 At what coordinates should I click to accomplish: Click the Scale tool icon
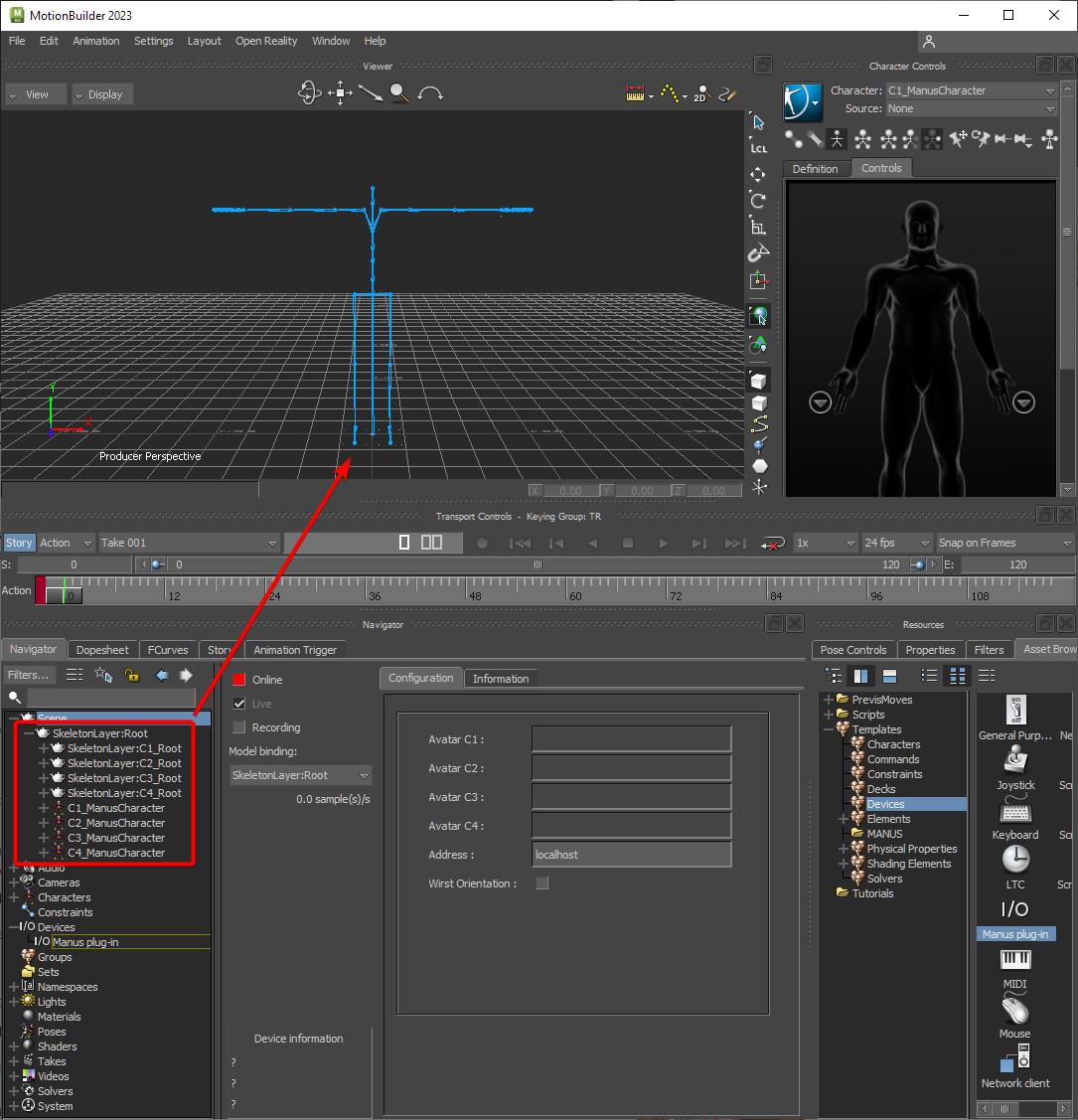click(x=758, y=227)
